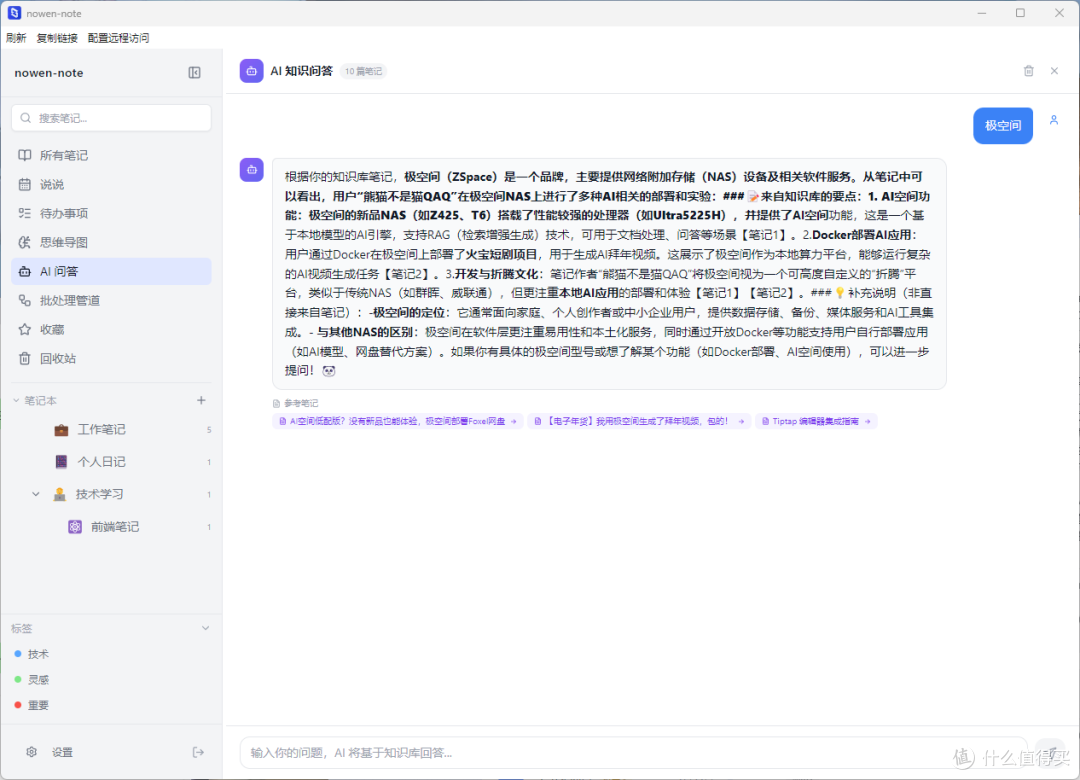Image resolution: width=1080 pixels, height=780 pixels.
Task: Open 回收站 trash
Action: coord(111,358)
